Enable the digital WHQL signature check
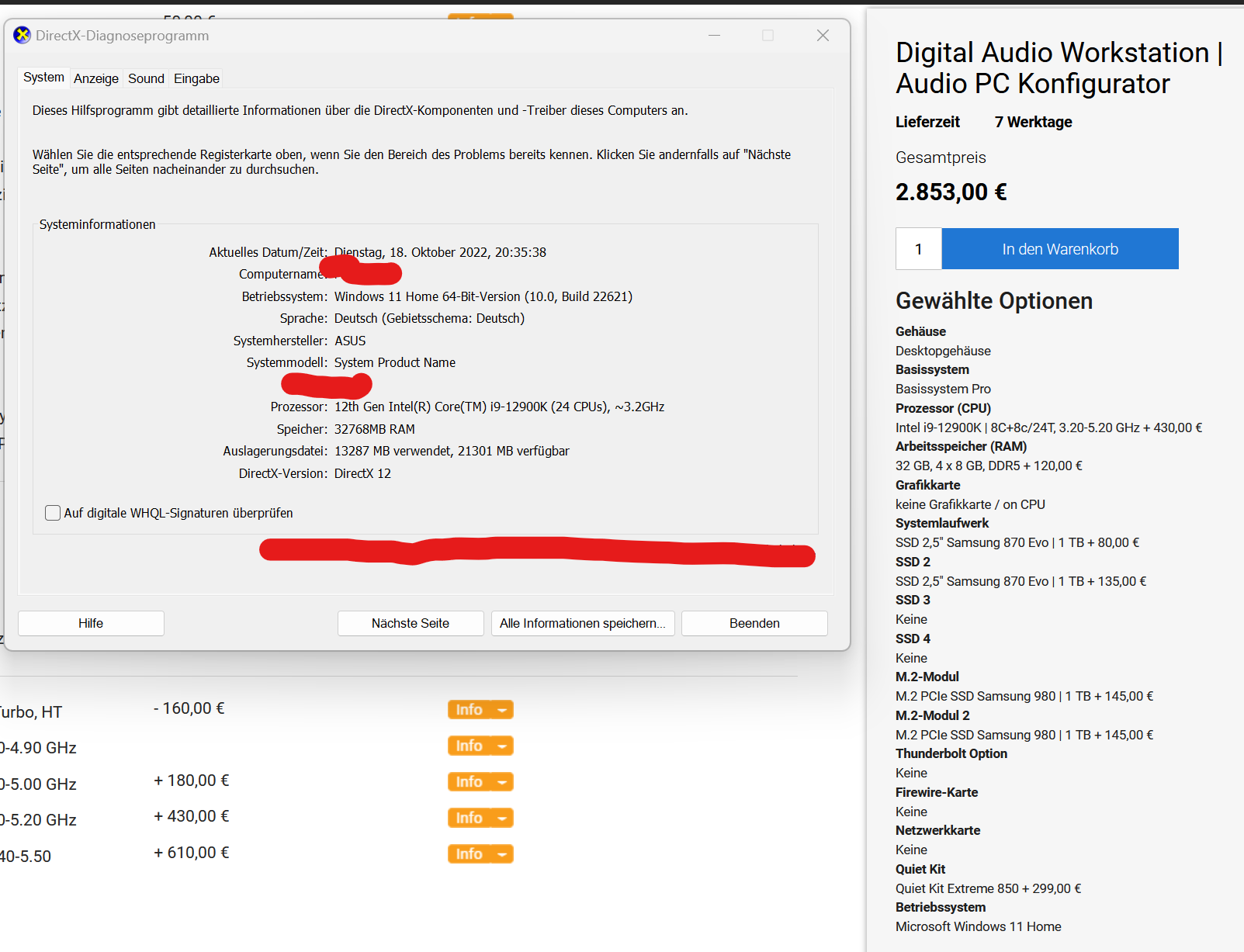Image resolution: width=1244 pixels, height=952 pixels. [53, 513]
